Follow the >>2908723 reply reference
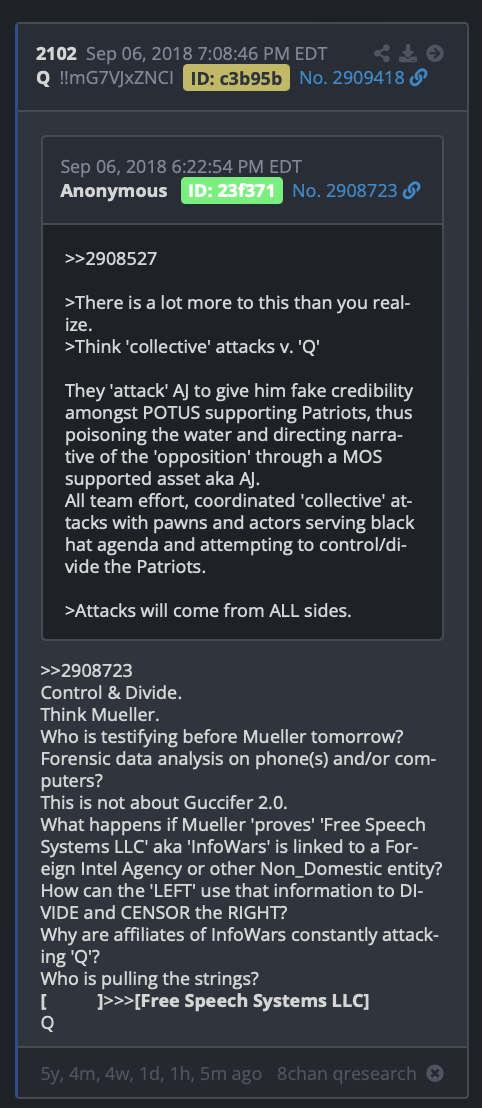This screenshot has width=482, height=1108. [x=86, y=670]
